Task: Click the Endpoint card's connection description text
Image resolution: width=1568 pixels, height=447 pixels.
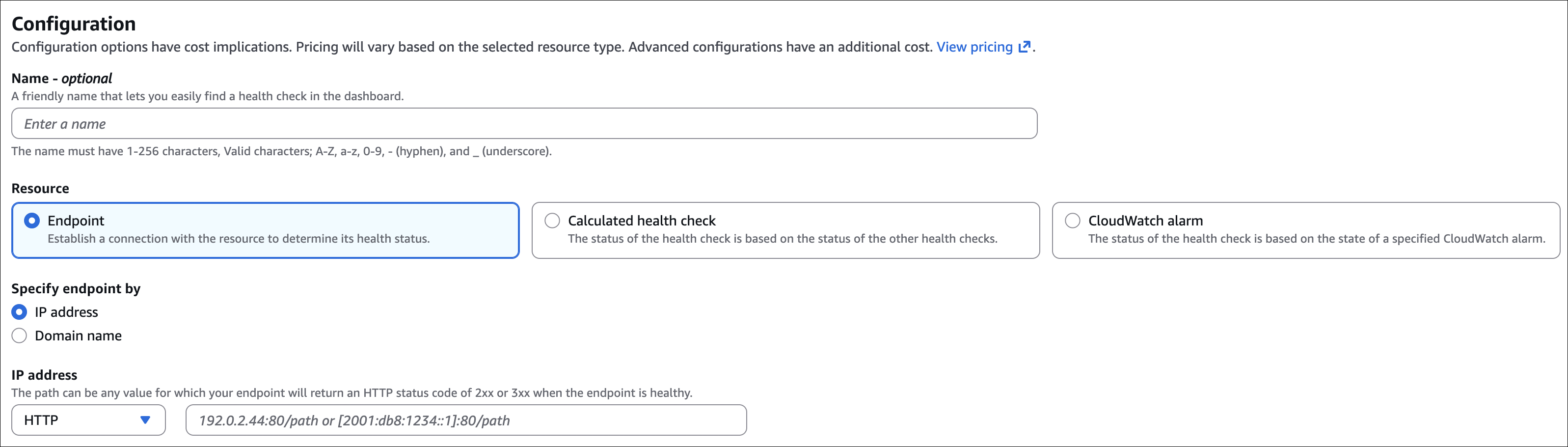Action: 239,239
